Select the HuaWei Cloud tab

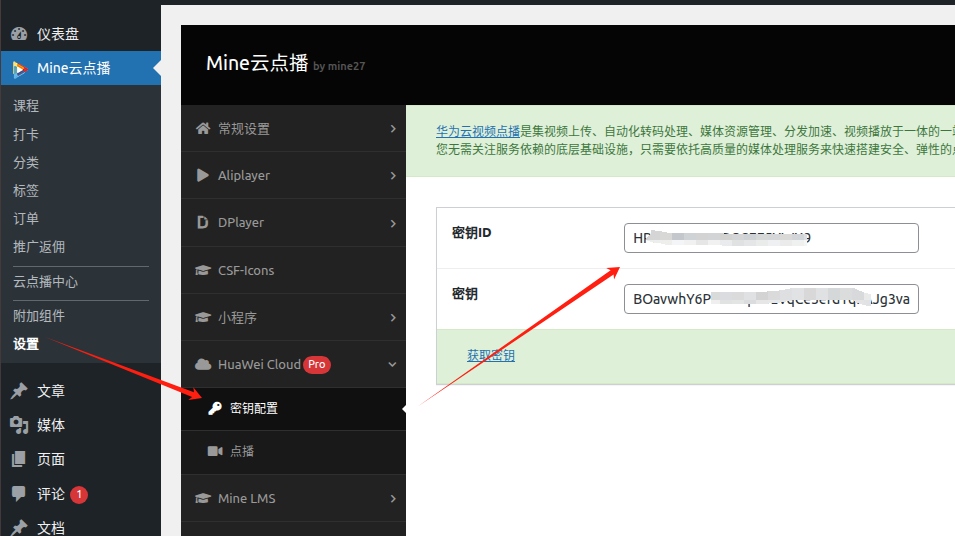[294, 364]
